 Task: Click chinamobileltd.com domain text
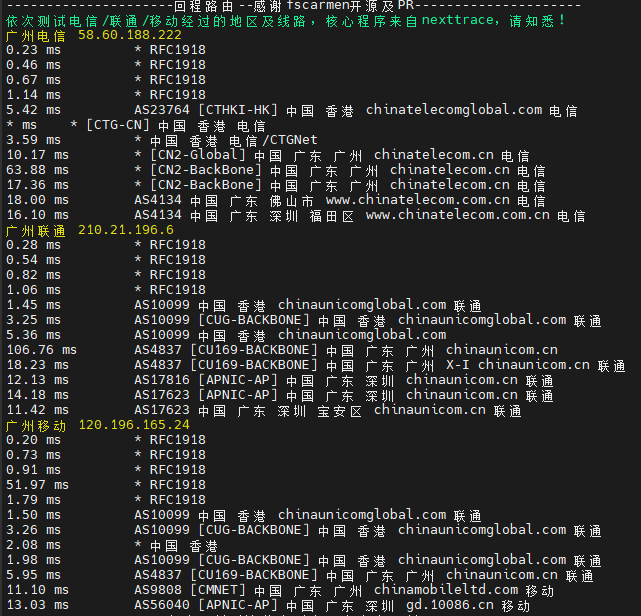pyautogui.click(x=446, y=590)
